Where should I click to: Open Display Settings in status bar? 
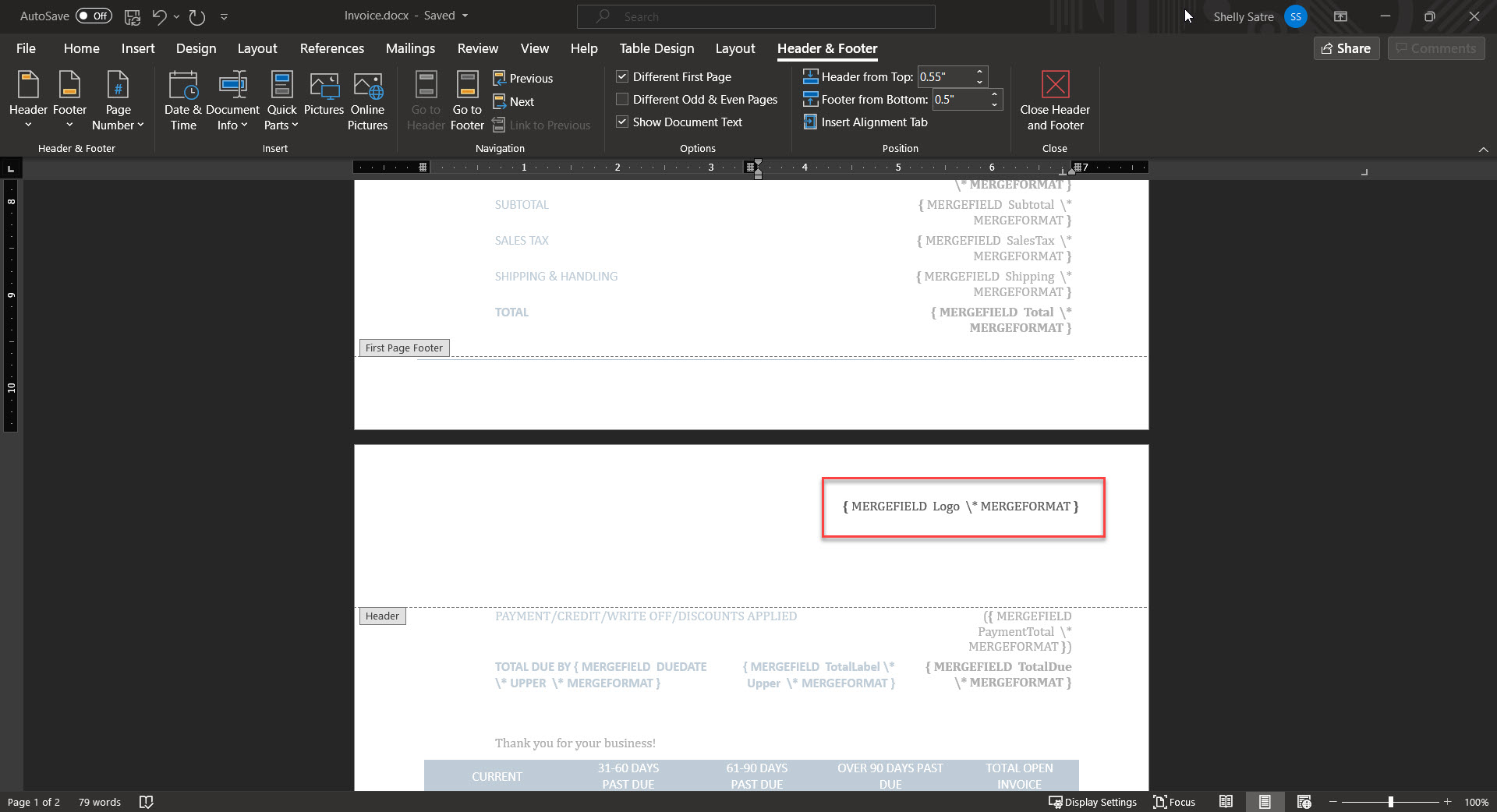click(x=1092, y=802)
